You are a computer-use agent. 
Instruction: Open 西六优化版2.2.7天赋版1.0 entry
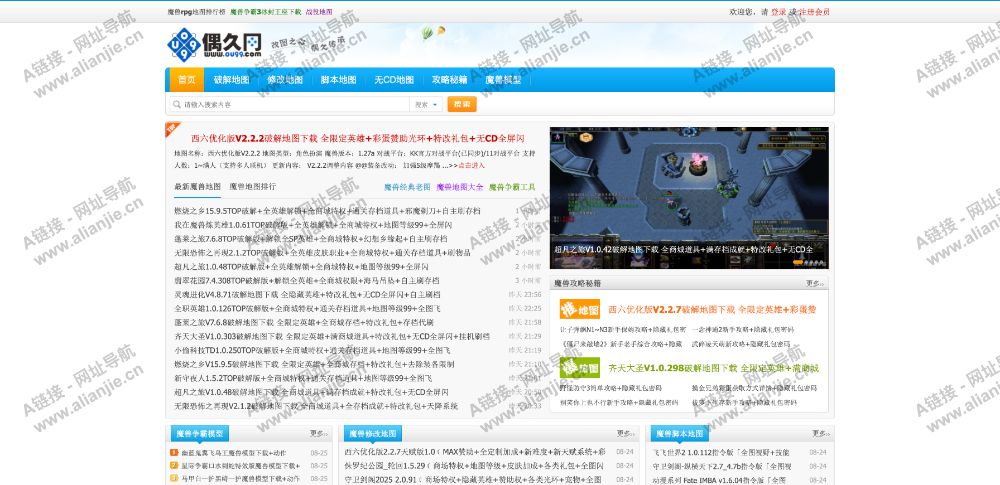(474, 452)
